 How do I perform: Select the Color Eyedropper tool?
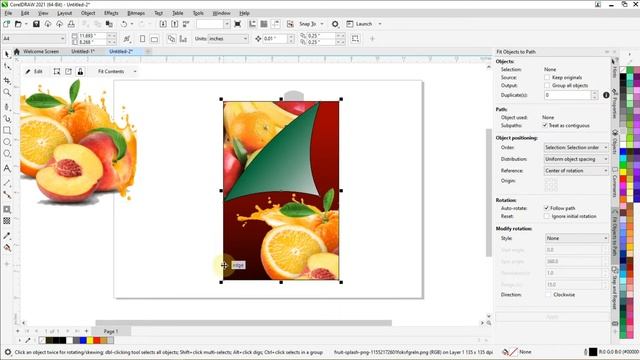tap(7, 236)
